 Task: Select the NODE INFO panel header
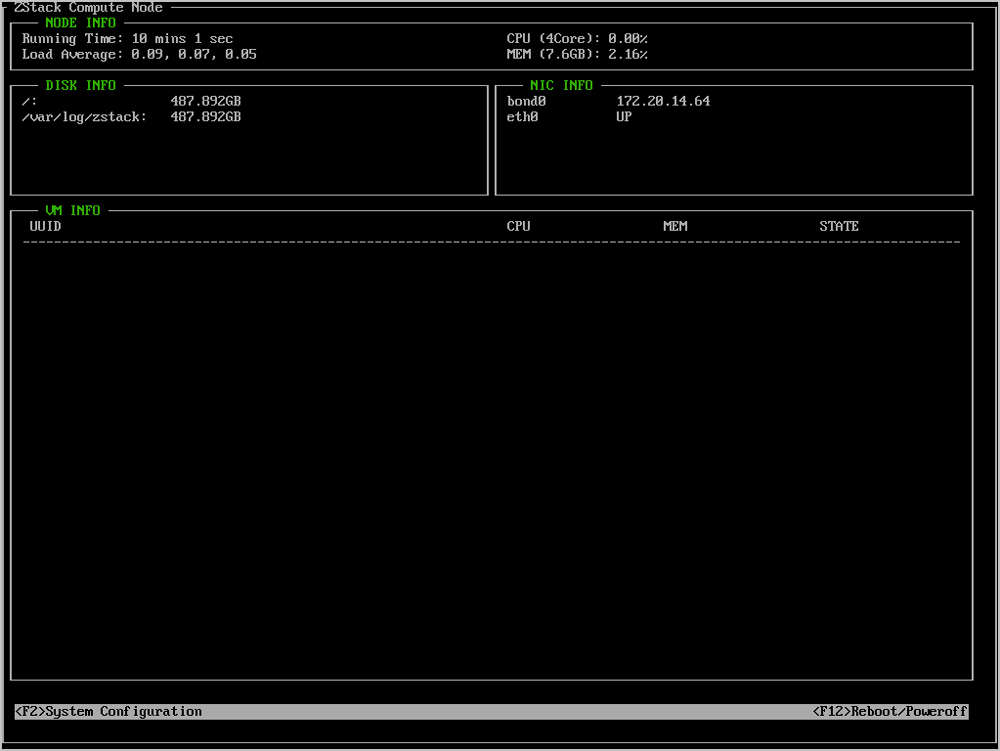tap(80, 23)
